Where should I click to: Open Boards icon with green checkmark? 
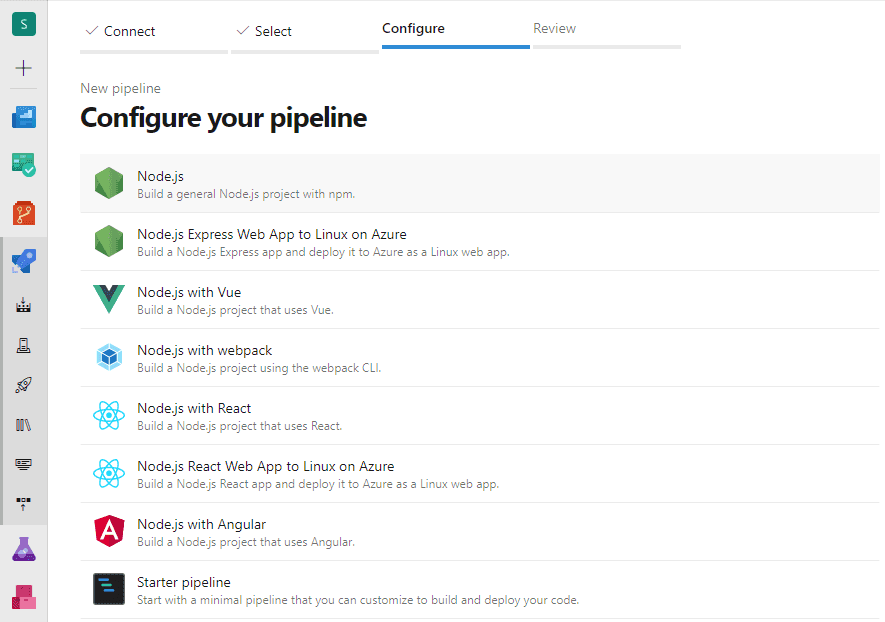point(24,165)
